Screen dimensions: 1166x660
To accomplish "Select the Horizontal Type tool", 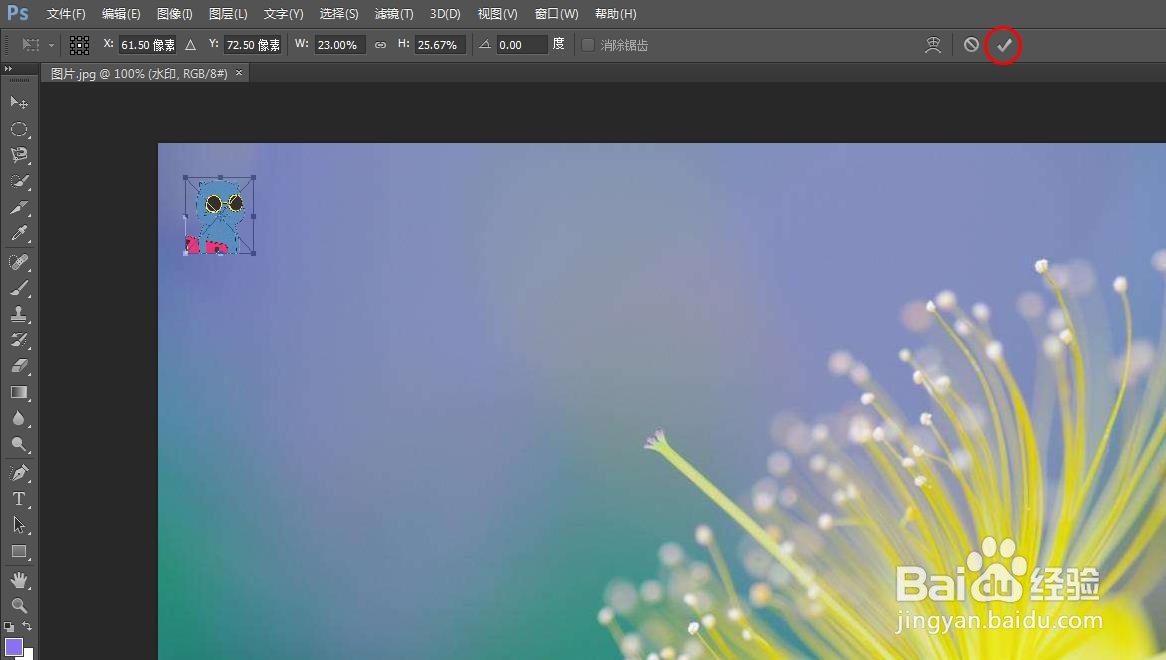I will [x=19, y=499].
